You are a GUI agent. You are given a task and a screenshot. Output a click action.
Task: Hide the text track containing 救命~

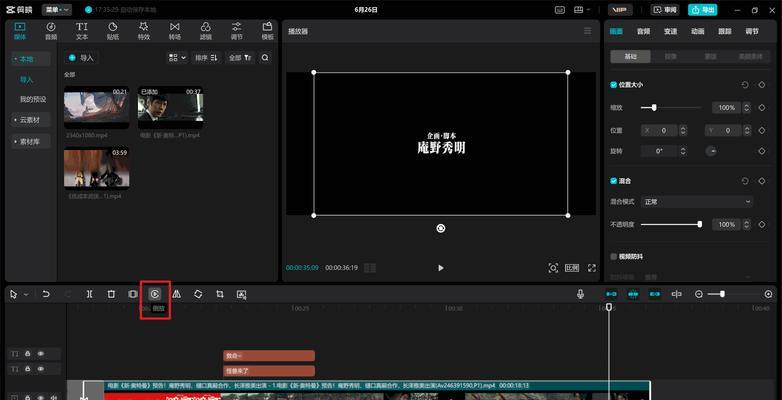[x=41, y=354]
